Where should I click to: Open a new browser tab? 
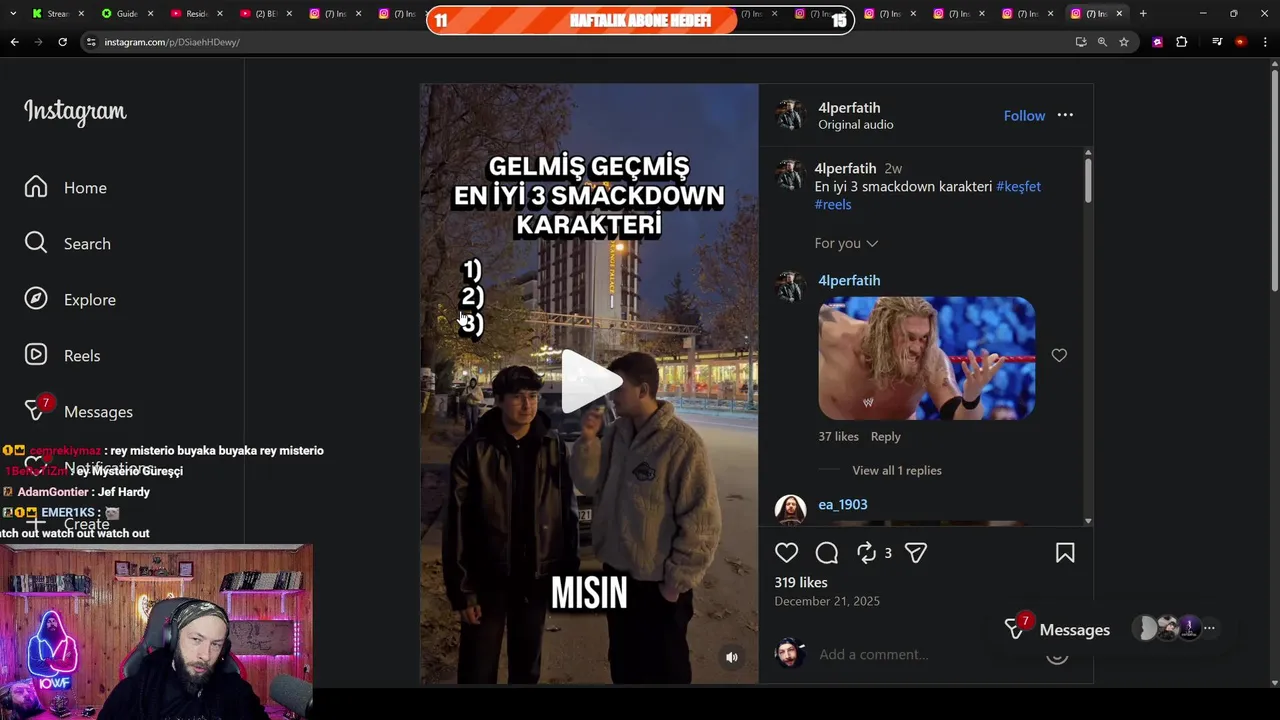(x=1143, y=14)
